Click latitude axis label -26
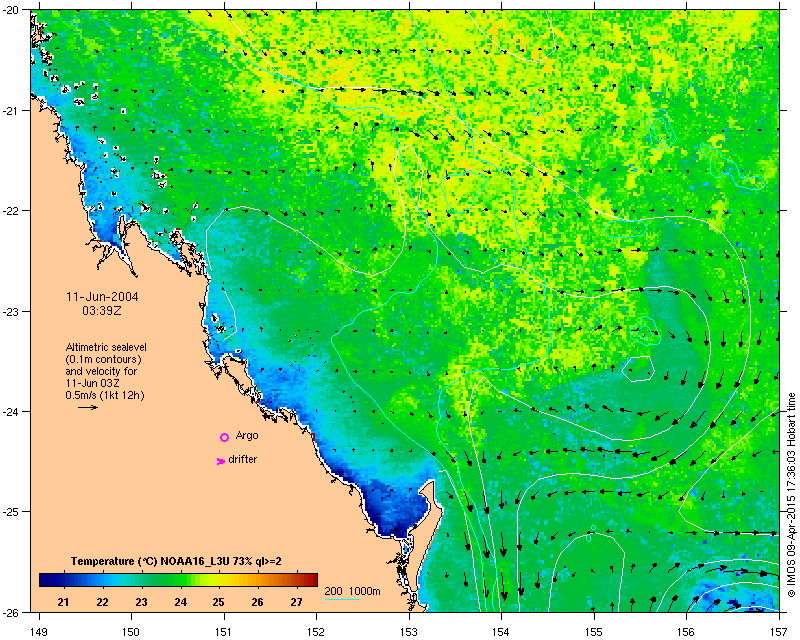 tap(12, 612)
